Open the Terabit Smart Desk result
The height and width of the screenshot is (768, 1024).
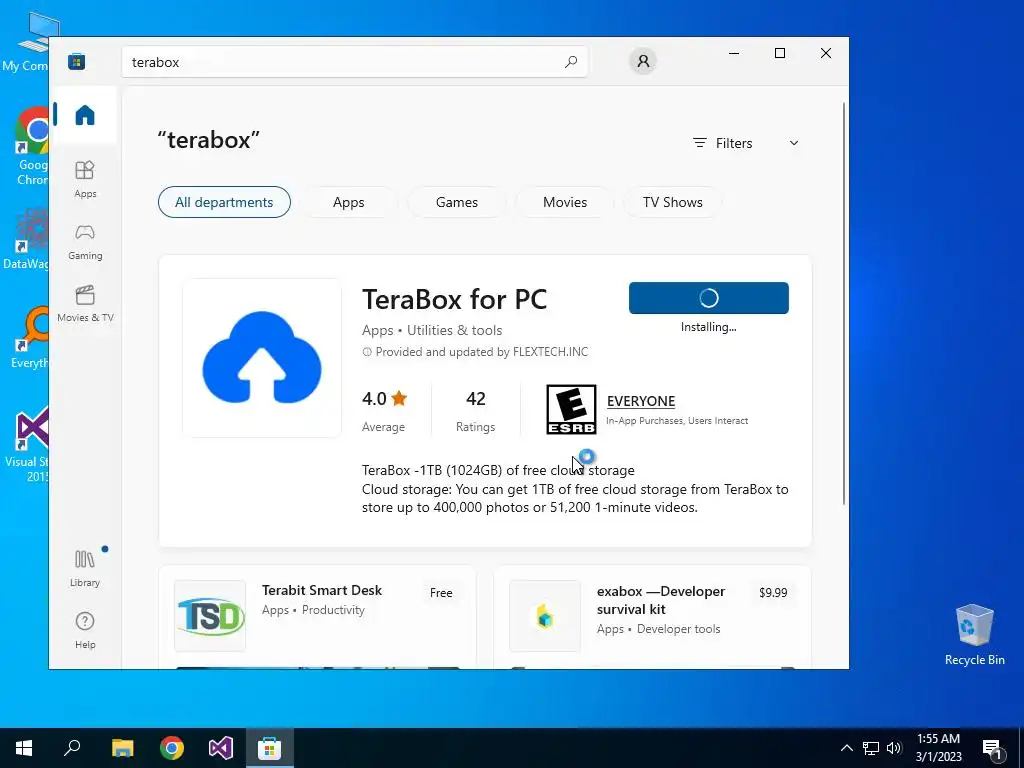(317, 616)
